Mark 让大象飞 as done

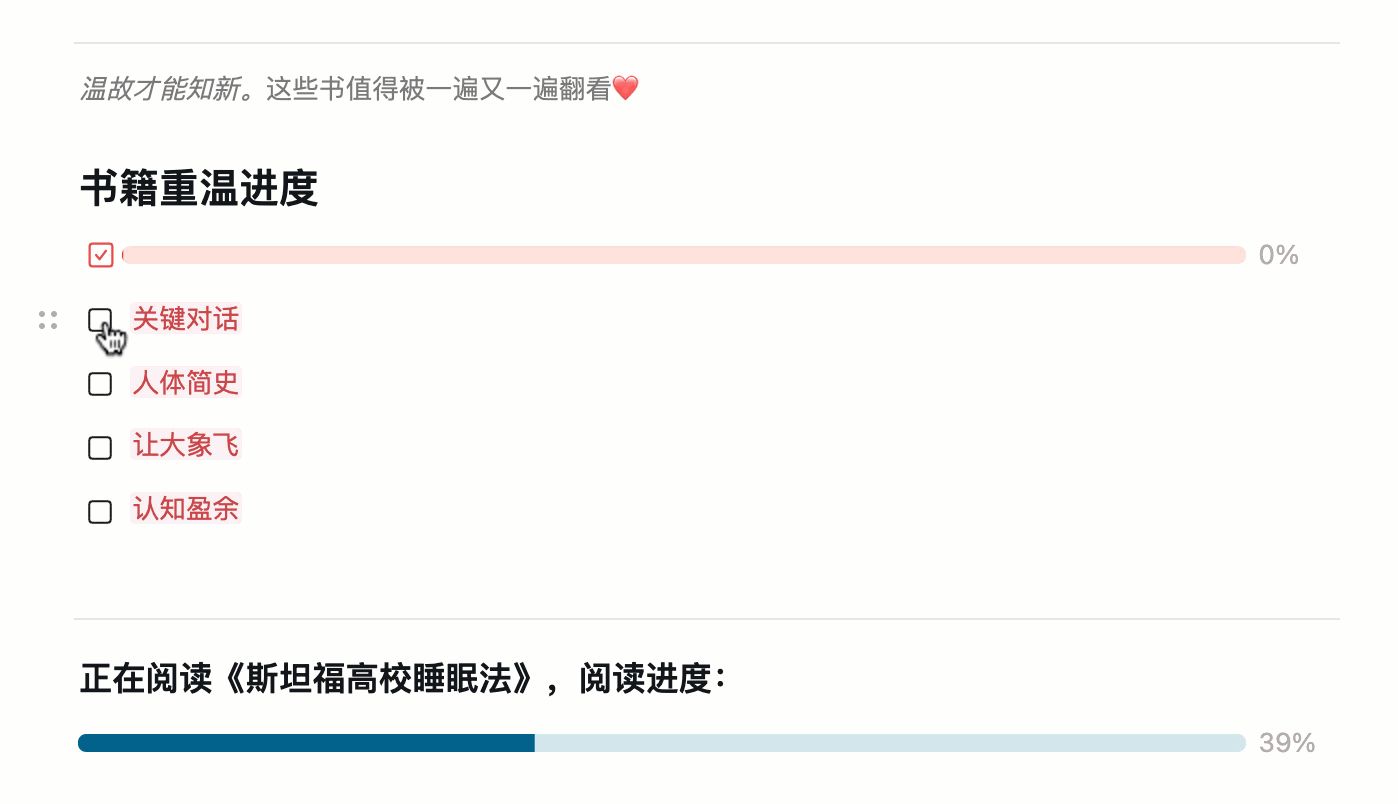click(x=100, y=447)
